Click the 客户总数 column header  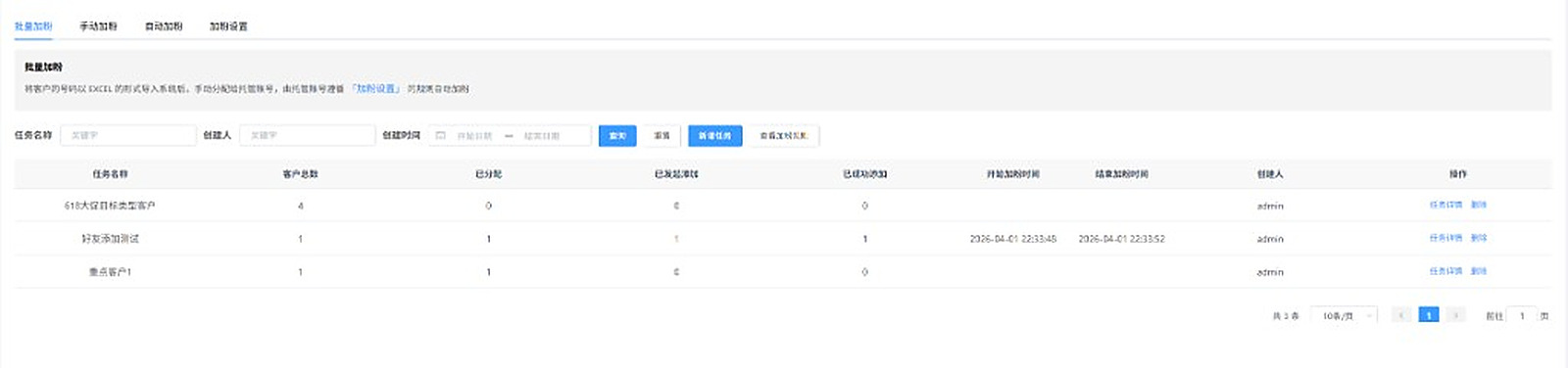300,174
